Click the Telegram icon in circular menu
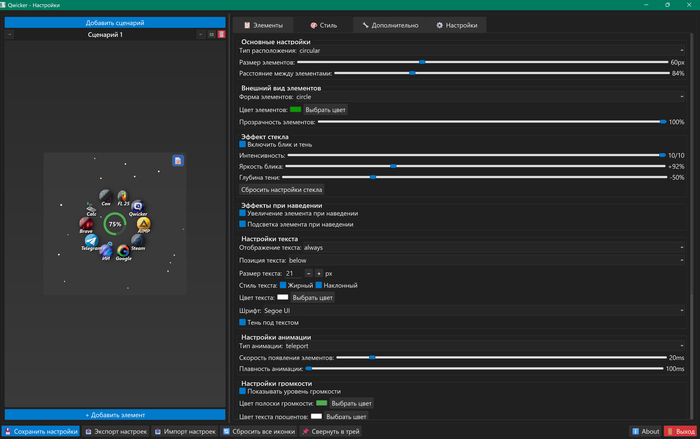Screen dimensions: 700x439 pos(91,240)
